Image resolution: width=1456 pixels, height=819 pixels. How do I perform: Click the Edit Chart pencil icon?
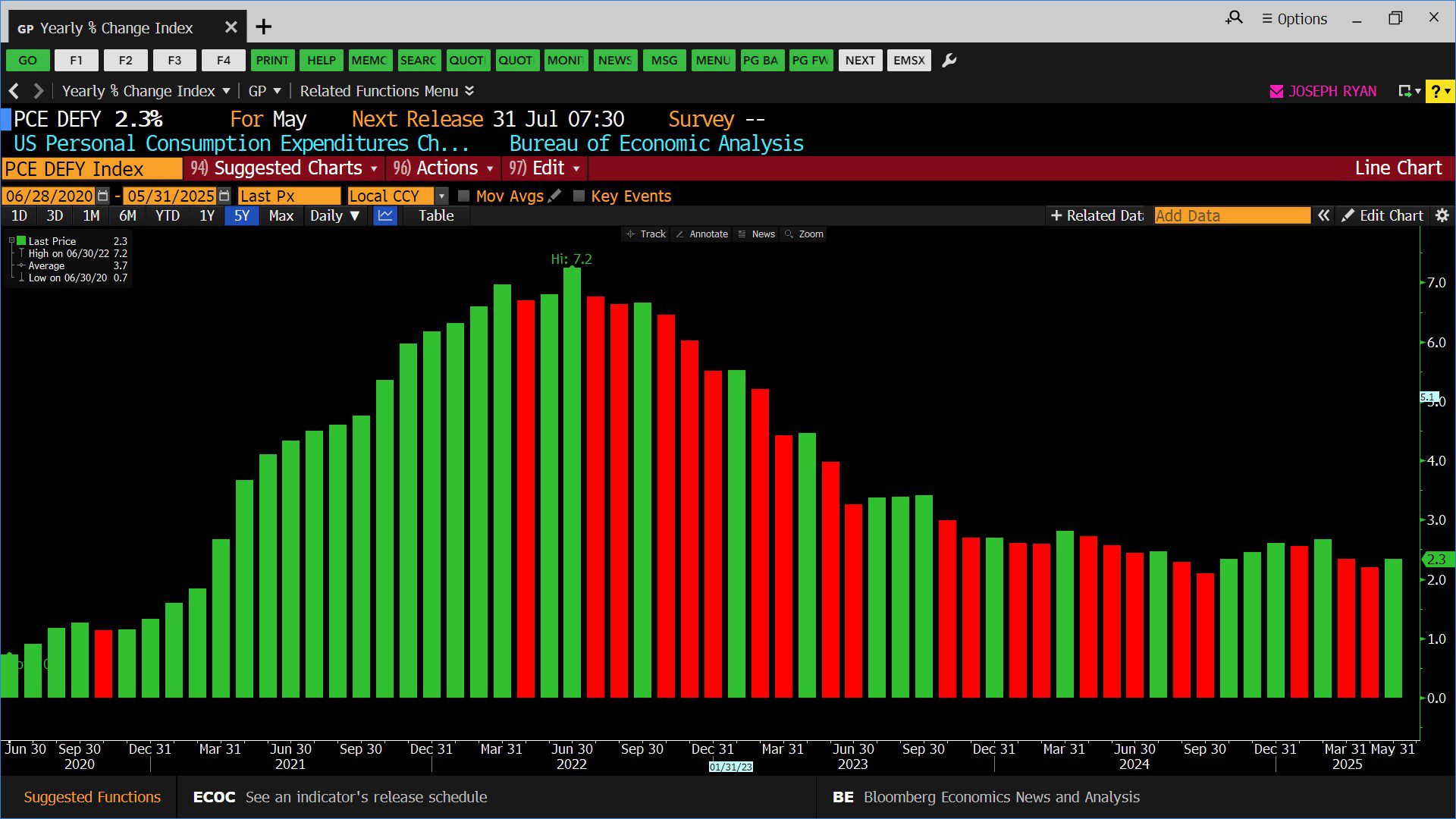pyautogui.click(x=1348, y=216)
